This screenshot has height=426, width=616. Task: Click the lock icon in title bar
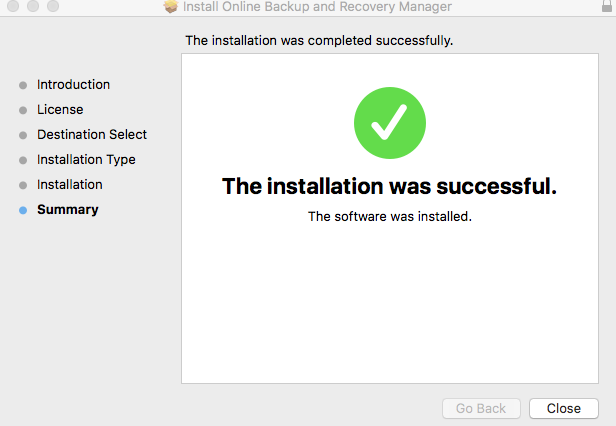point(607,6)
